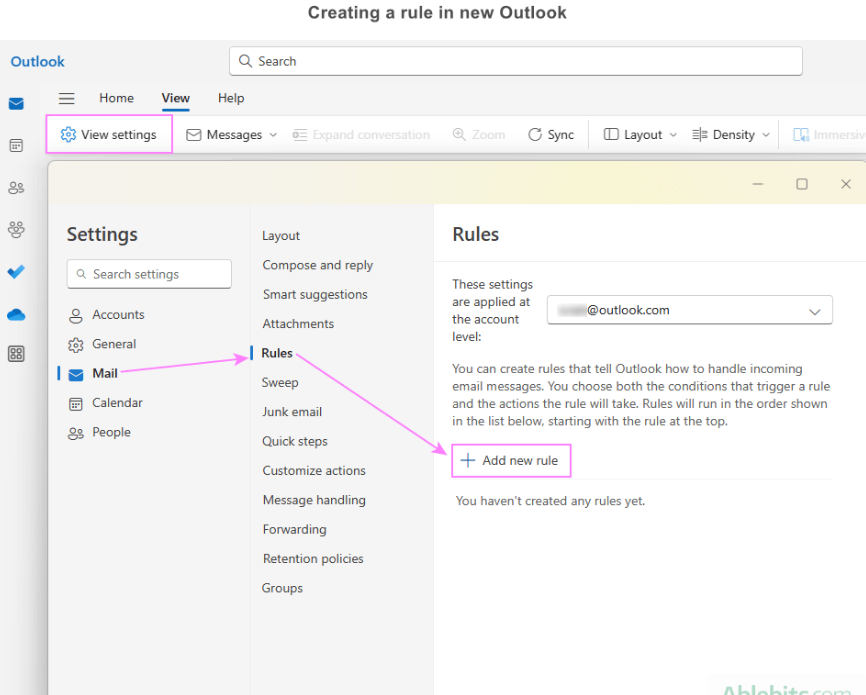Click the Calendar icon in Settings list
Viewport: 866px width, 695px height.
76,404
